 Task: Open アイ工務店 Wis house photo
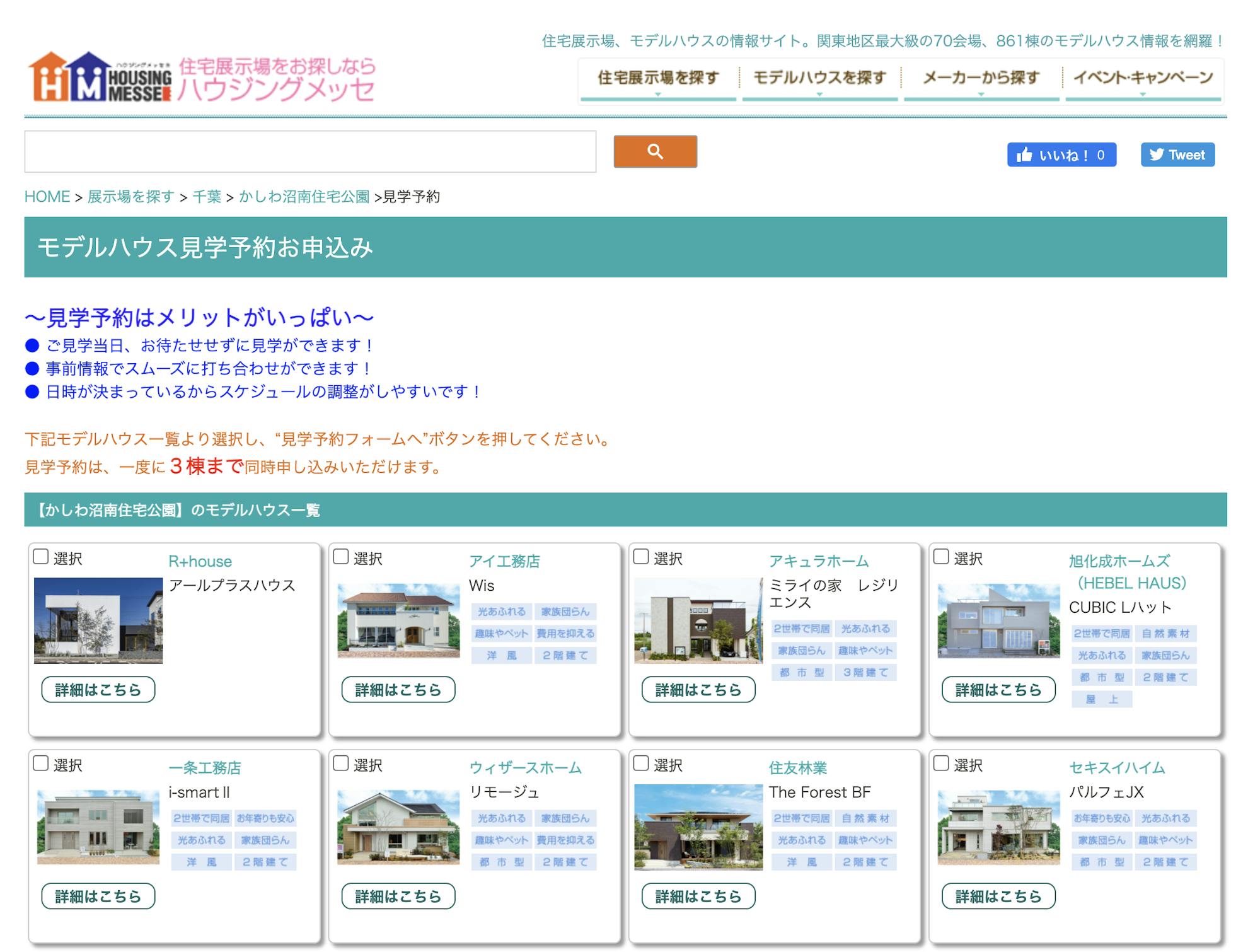coord(398,620)
